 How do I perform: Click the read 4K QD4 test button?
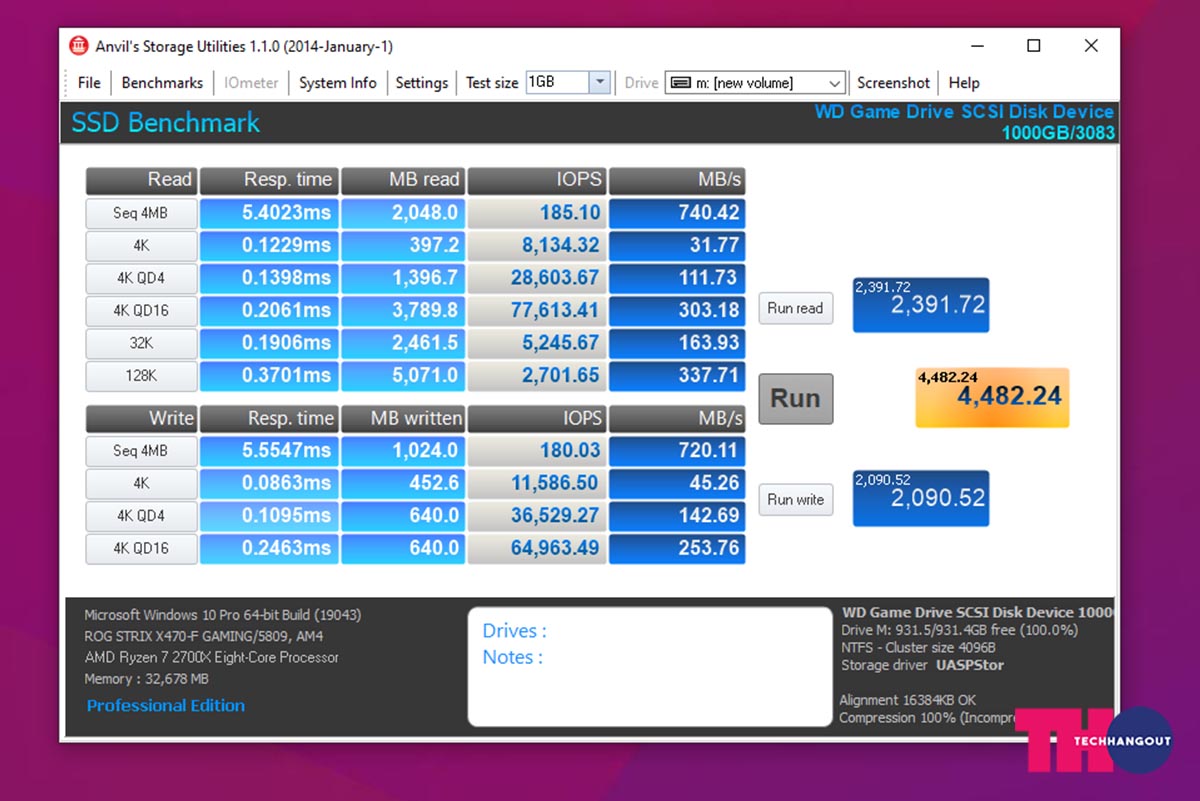pyautogui.click(x=141, y=278)
